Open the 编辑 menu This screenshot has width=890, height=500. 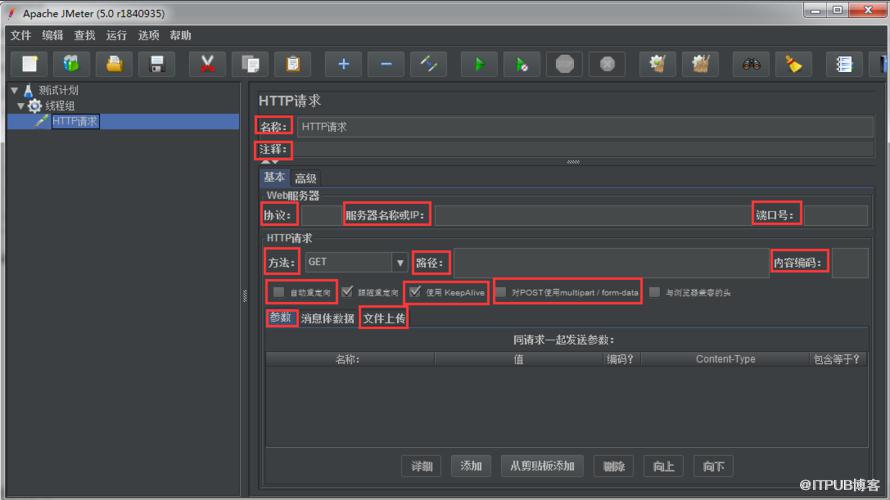tap(52, 35)
